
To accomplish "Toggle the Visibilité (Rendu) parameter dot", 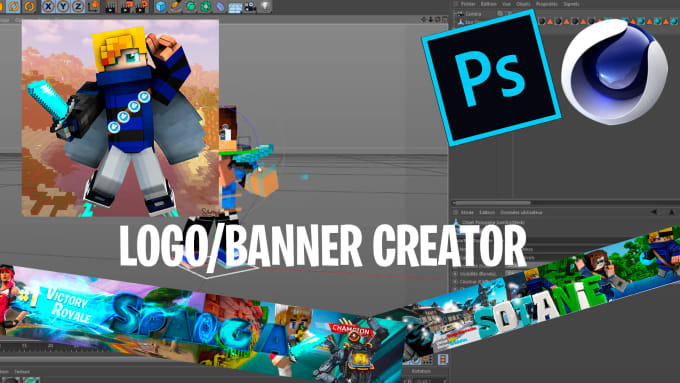I will (x=455, y=274).
